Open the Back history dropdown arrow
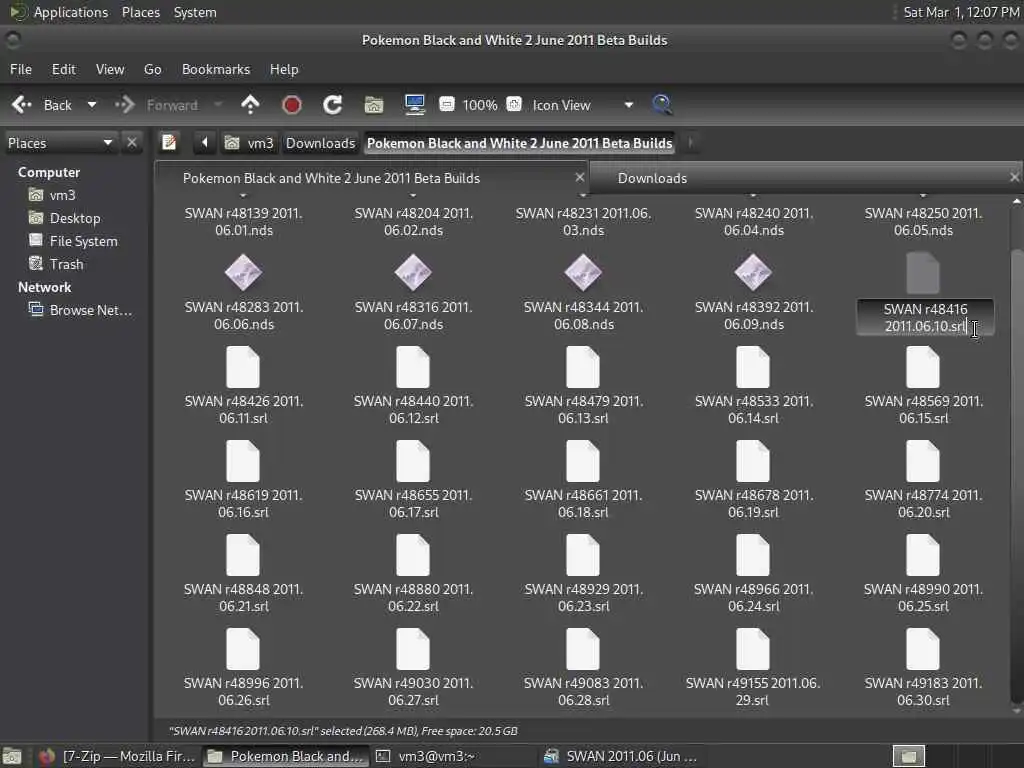Image resolution: width=1024 pixels, height=768 pixels. (92, 104)
